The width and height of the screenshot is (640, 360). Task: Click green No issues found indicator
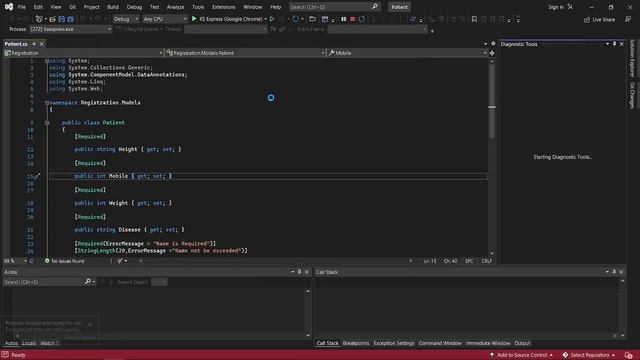pyautogui.click(x=64, y=261)
